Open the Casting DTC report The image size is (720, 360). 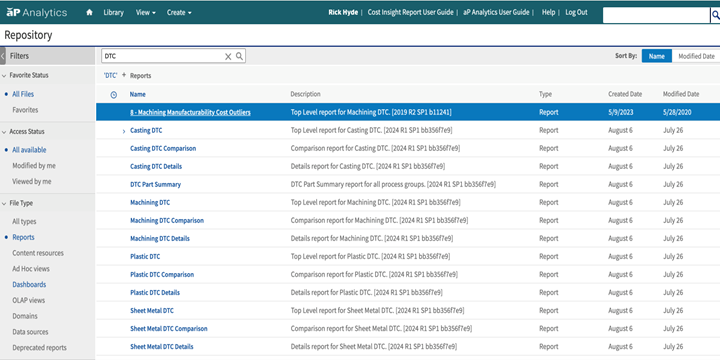146,130
